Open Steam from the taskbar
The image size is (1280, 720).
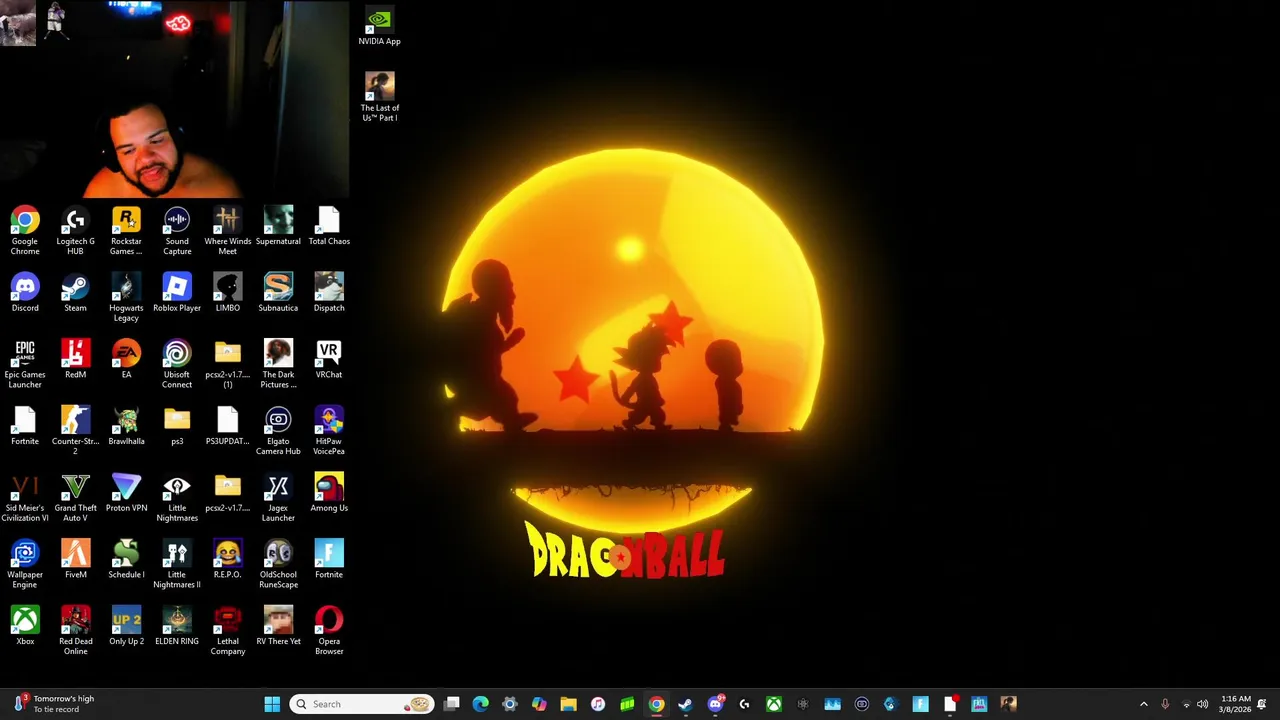coord(685,704)
